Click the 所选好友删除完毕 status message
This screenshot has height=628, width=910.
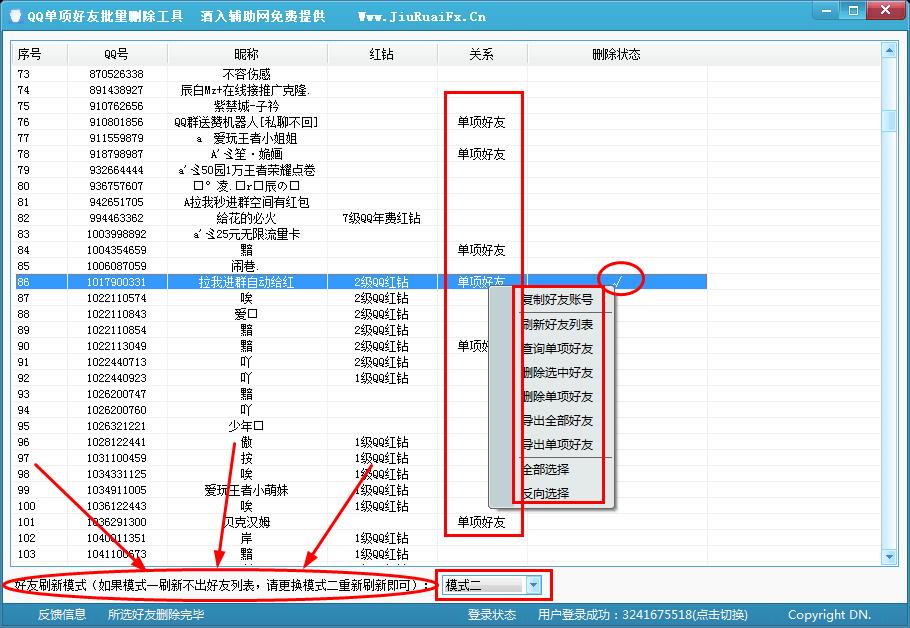[156, 615]
